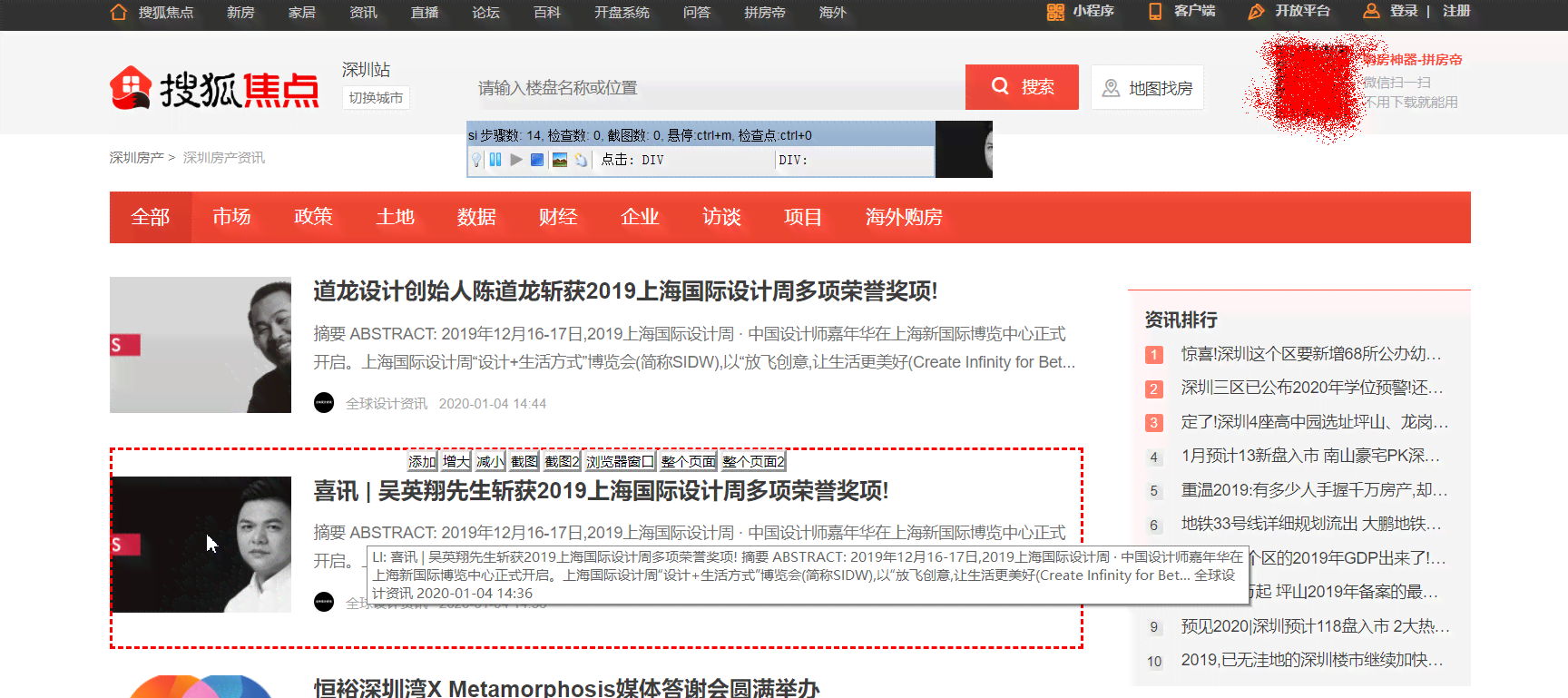The height and width of the screenshot is (698, 1568).
Task: Click the landscape picture icon in recorder toolbar
Action: (560, 160)
